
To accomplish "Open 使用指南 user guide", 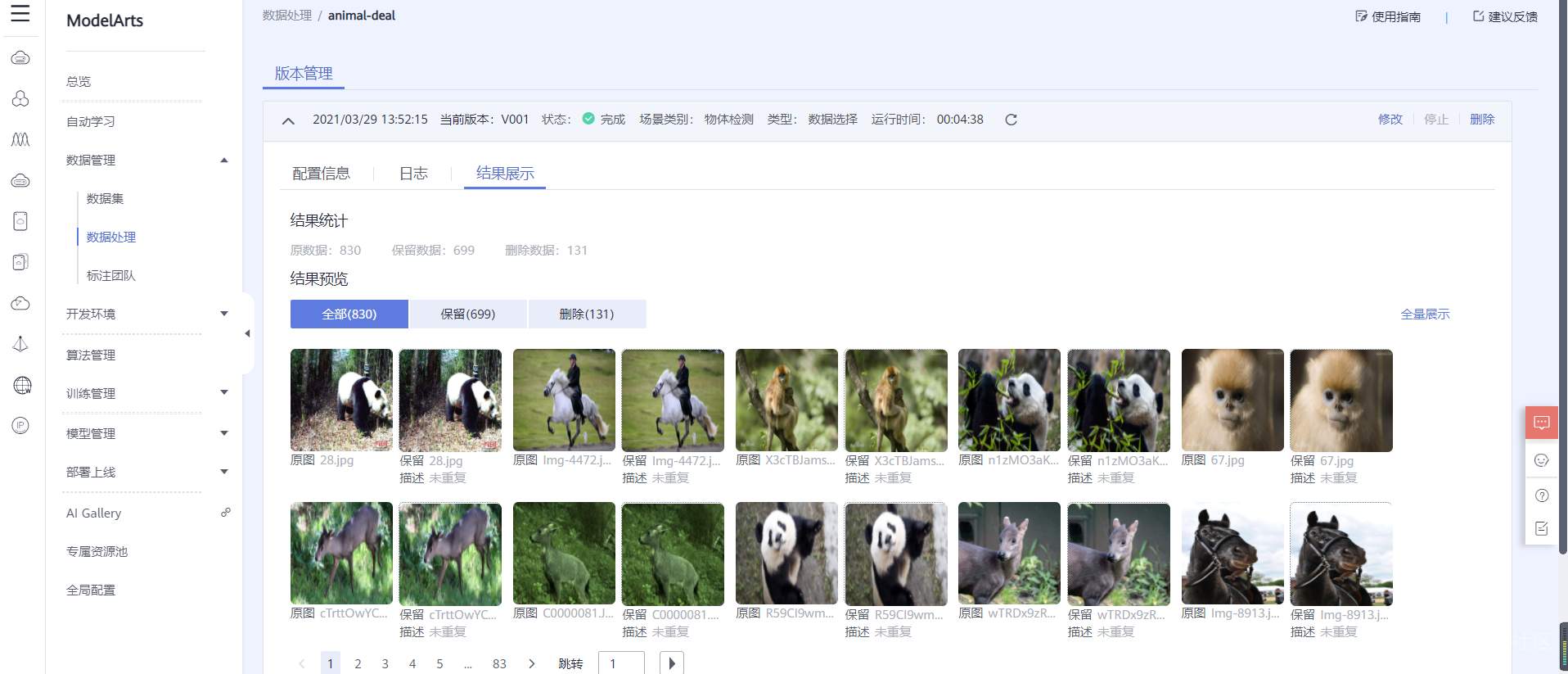I will pos(1388,16).
